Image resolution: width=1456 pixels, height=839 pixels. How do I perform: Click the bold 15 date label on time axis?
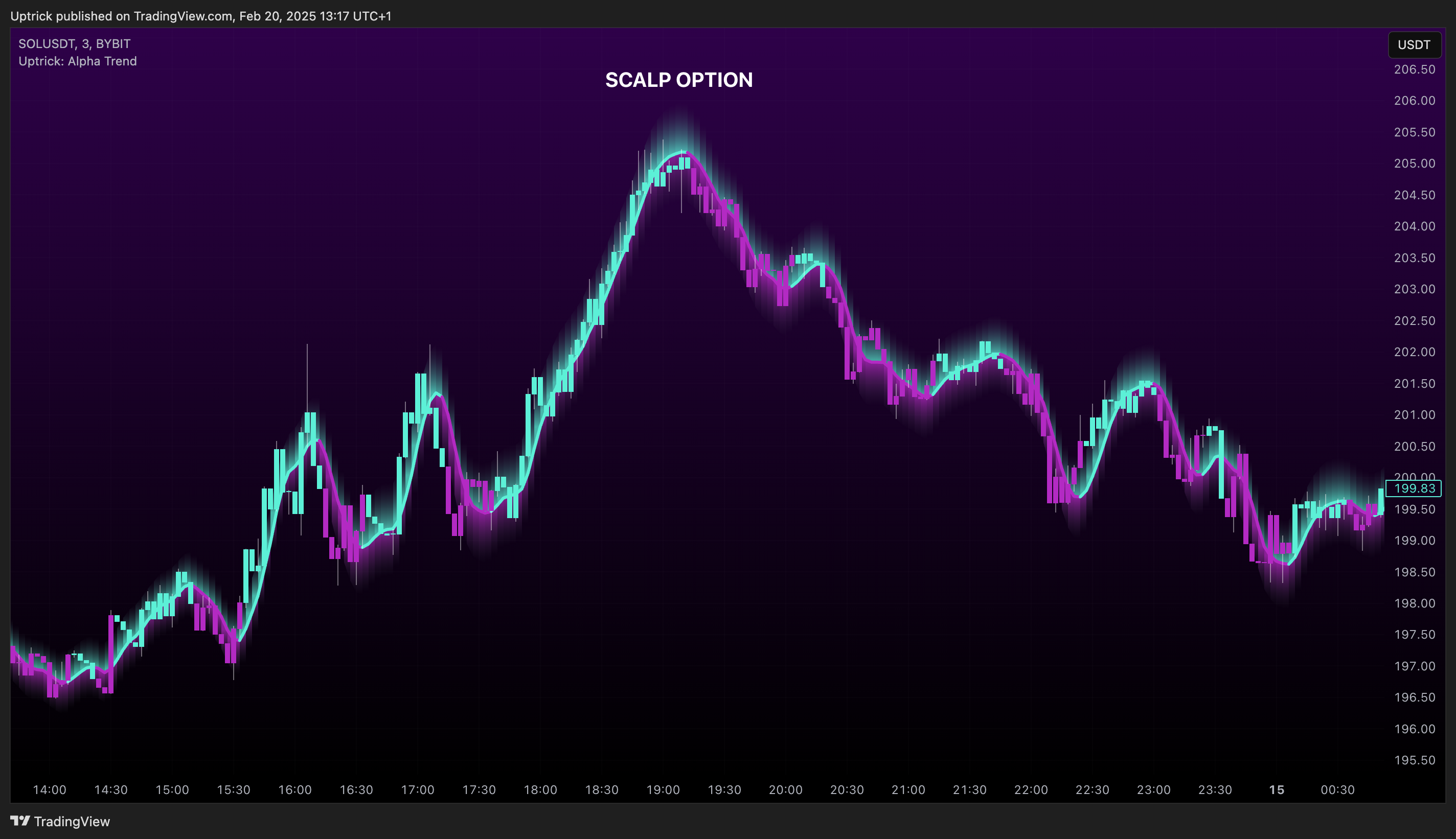[1277, 790]
